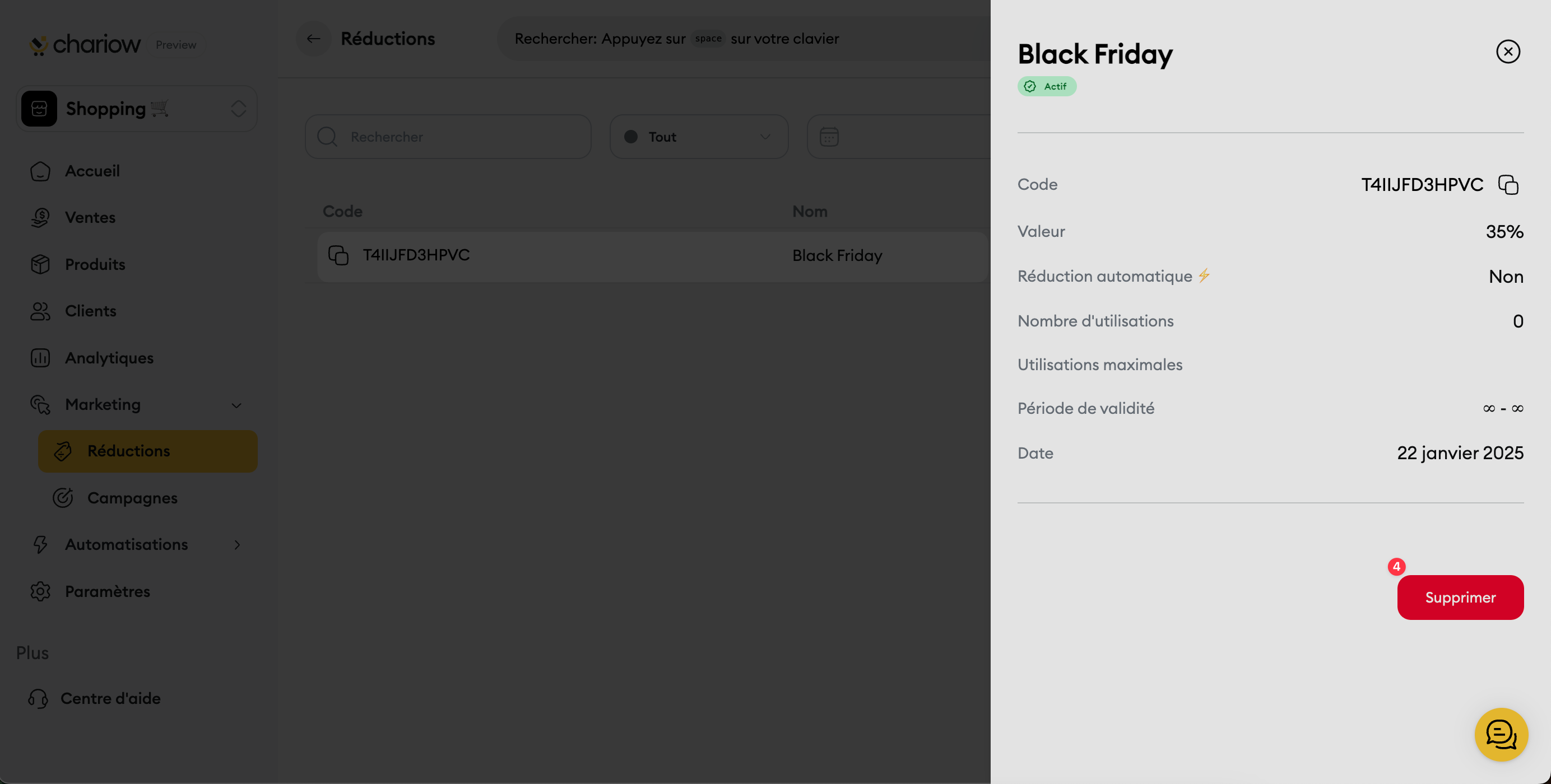Open Paramètres in the sidebar
Screen dimensions: 1551x784
(x=107, y=591)
